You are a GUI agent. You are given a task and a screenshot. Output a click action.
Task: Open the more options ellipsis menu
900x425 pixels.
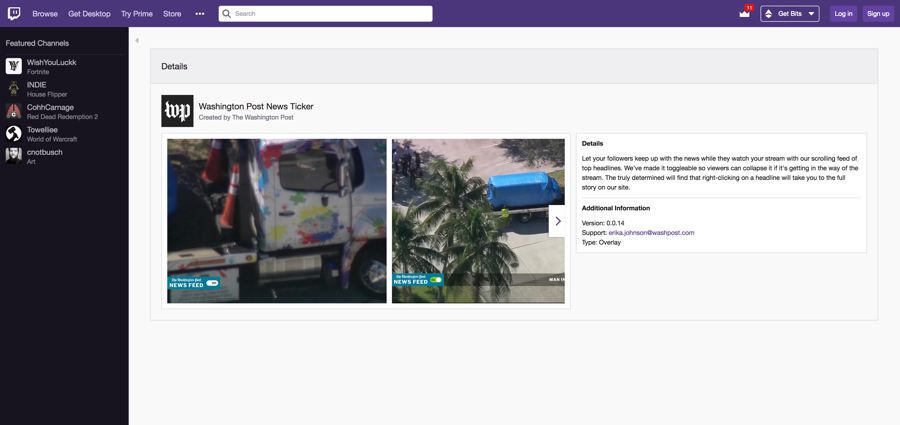click(200, 14)
